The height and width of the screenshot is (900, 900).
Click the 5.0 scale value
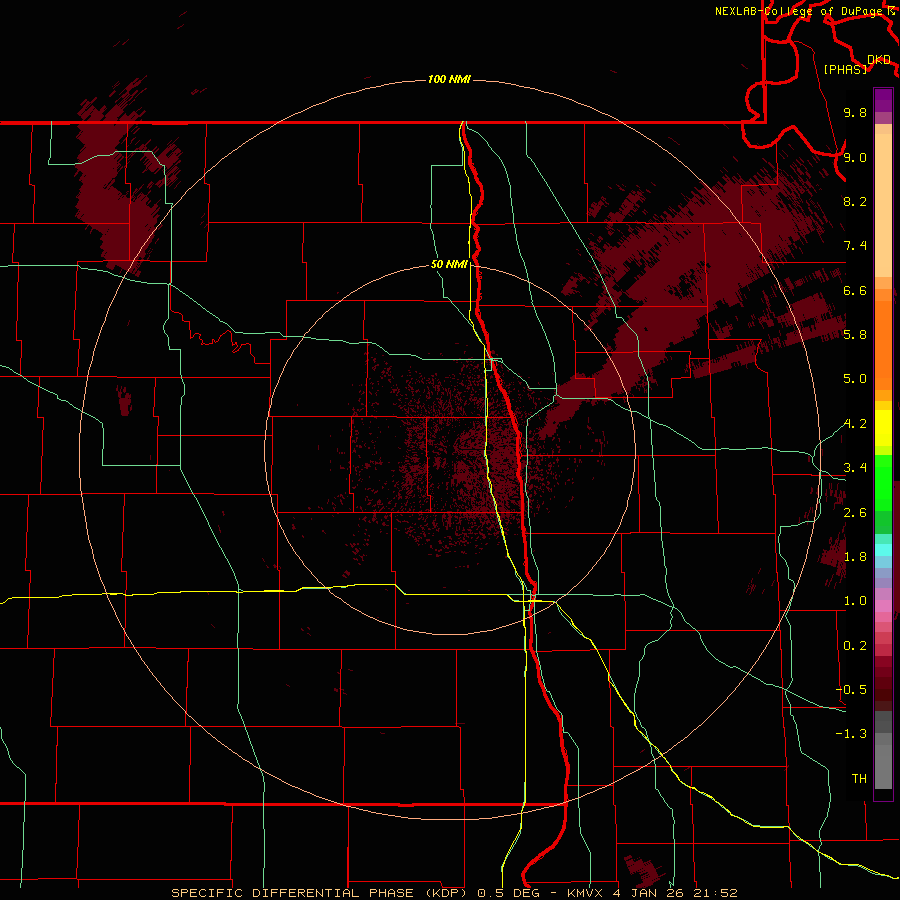[855, 379]
